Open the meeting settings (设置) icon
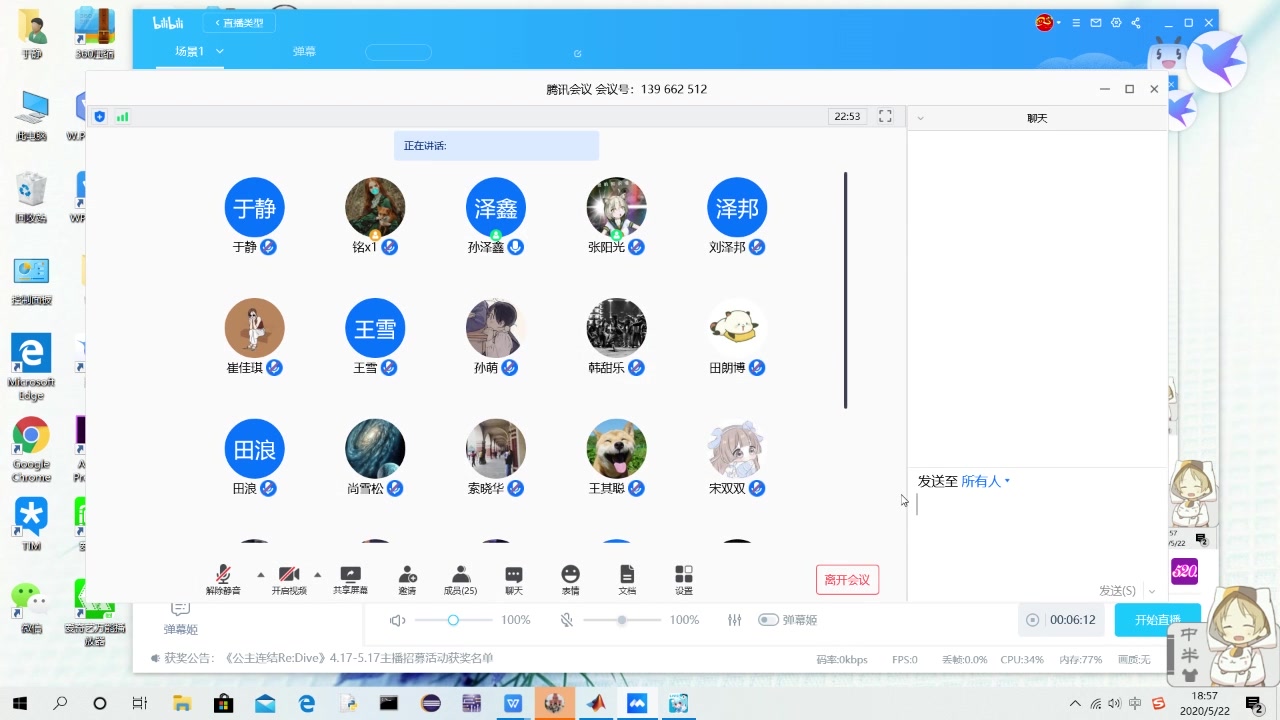Screen dimensions: 1280x720 [684, 574]
